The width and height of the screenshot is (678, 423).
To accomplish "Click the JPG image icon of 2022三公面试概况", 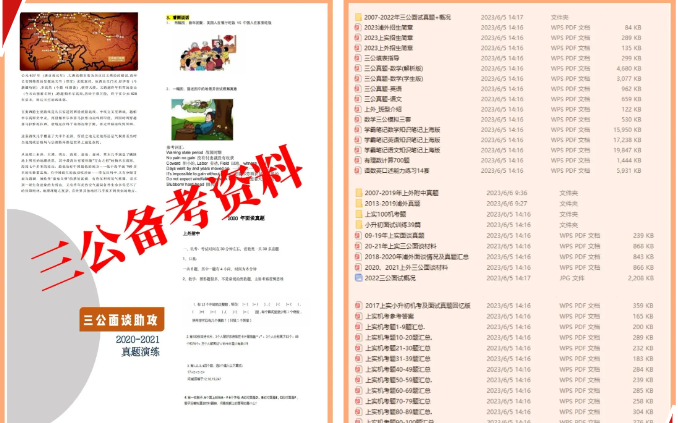I will 358,278.
